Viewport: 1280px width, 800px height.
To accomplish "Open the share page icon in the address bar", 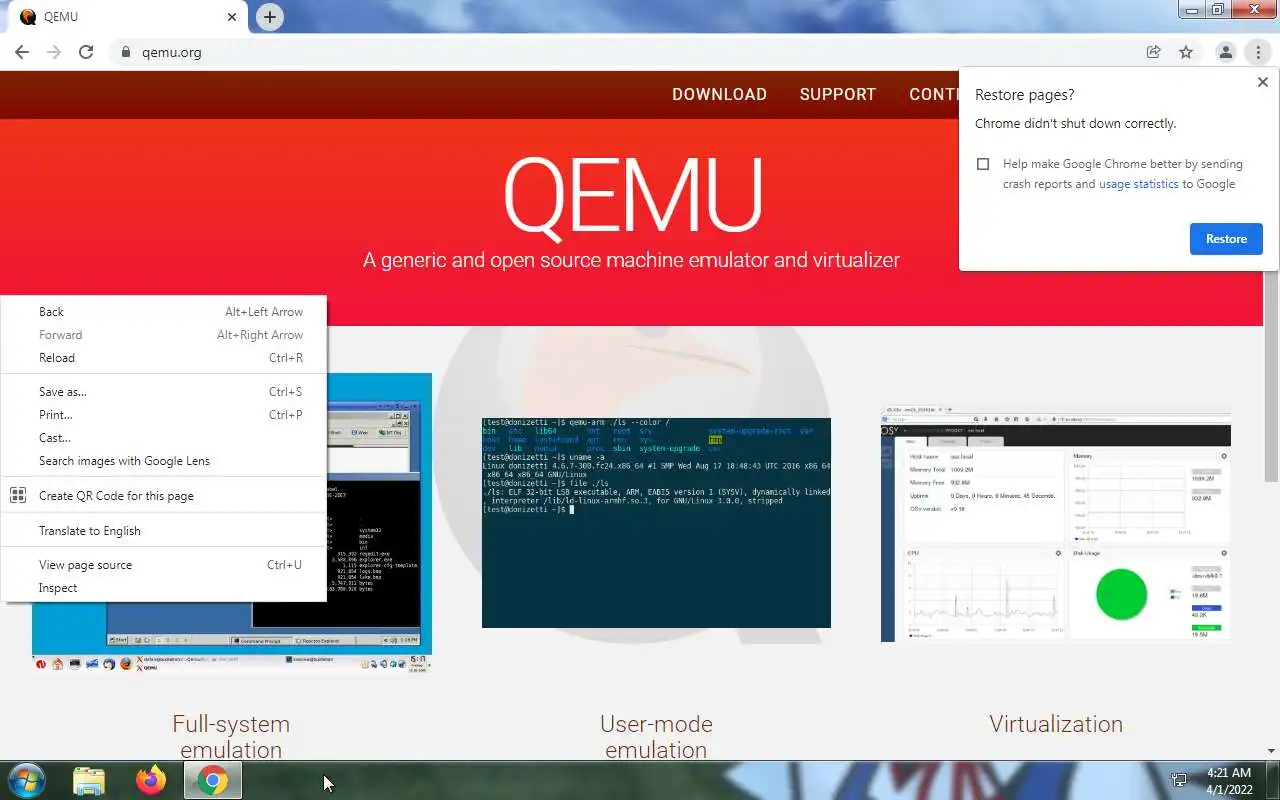I will coord(1154,52).
